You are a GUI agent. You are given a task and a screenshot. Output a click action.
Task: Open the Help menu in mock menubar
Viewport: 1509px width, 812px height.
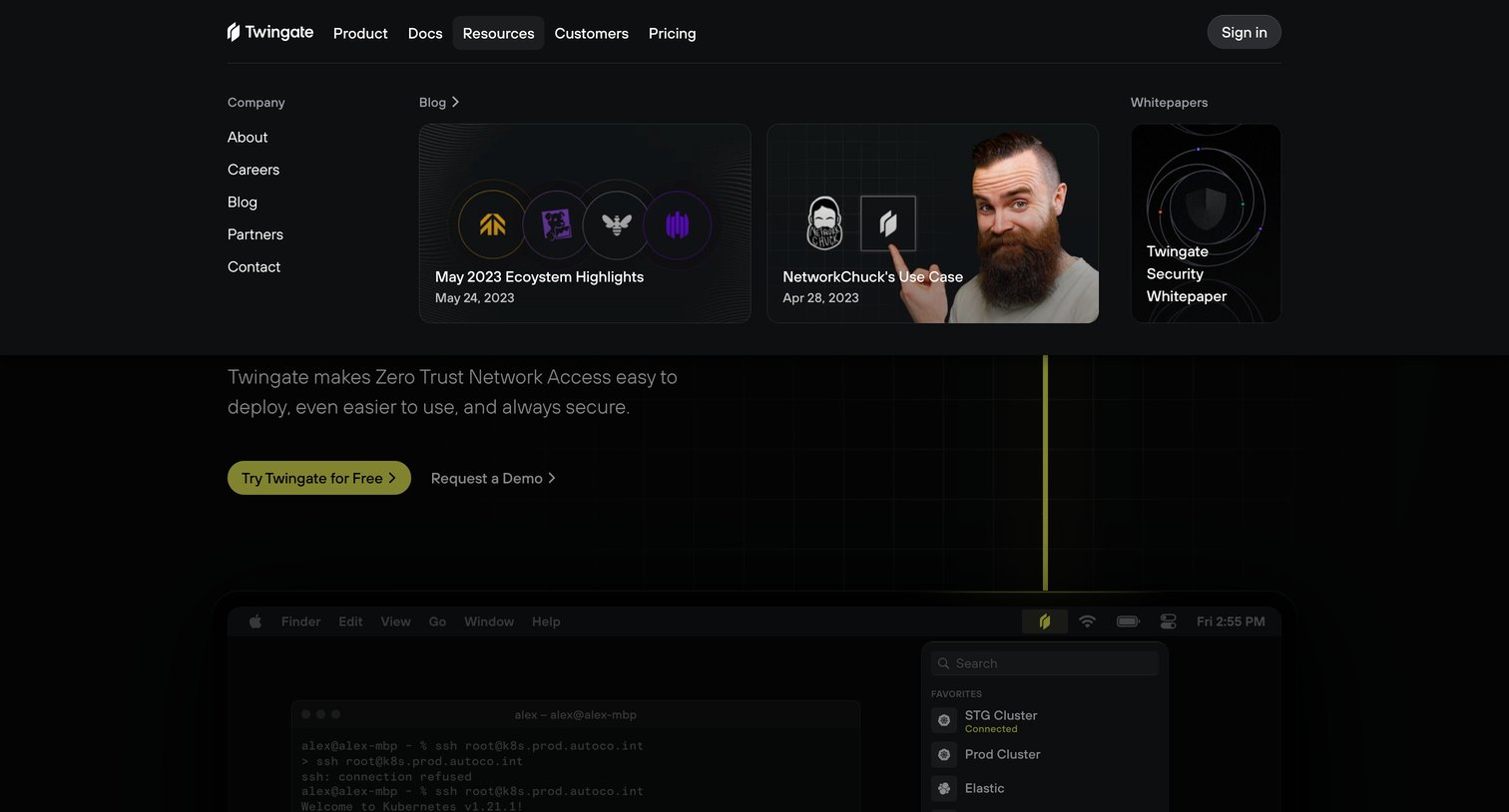point(546,621)
